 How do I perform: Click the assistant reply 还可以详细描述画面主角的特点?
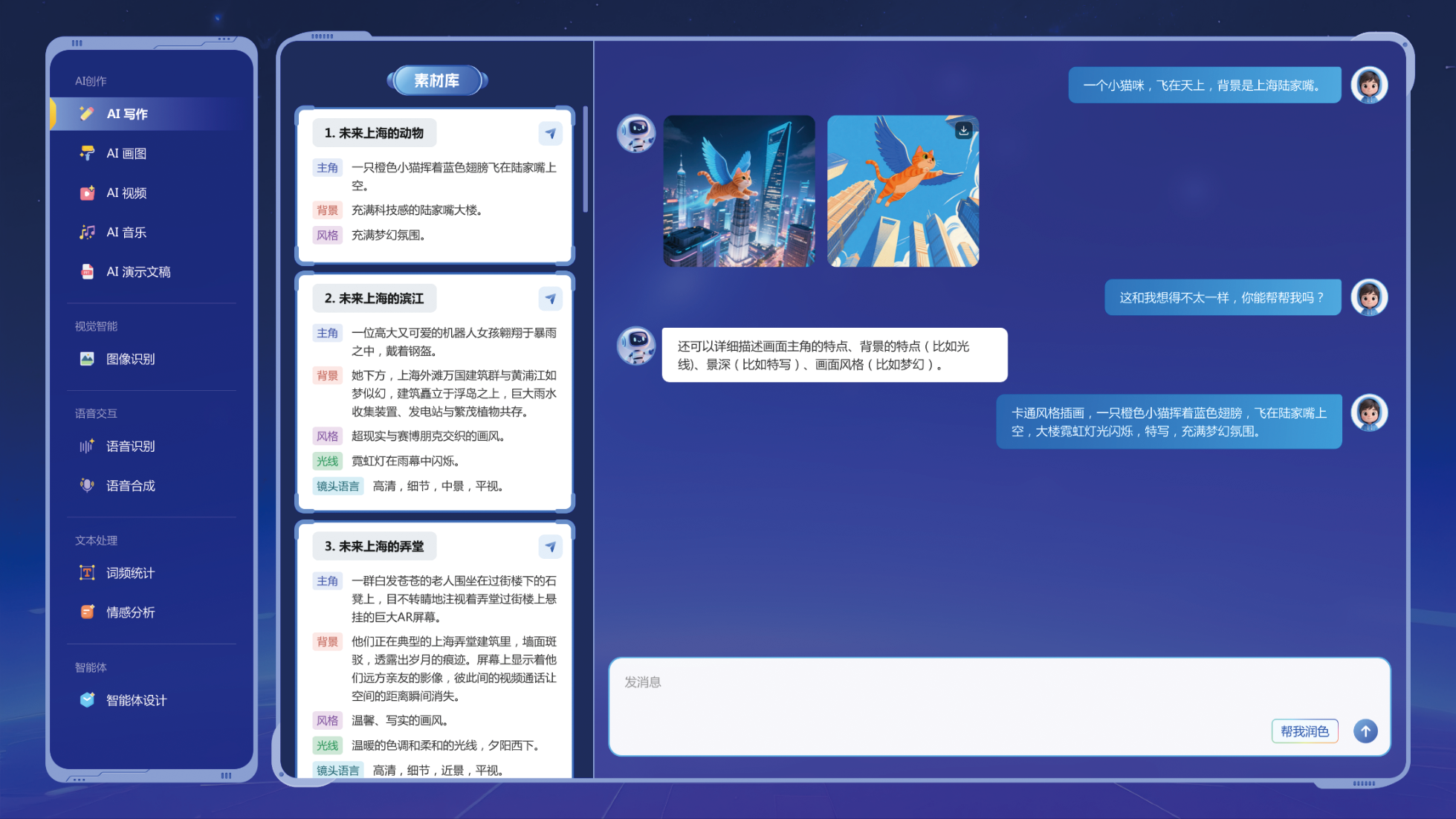[835, 355]
